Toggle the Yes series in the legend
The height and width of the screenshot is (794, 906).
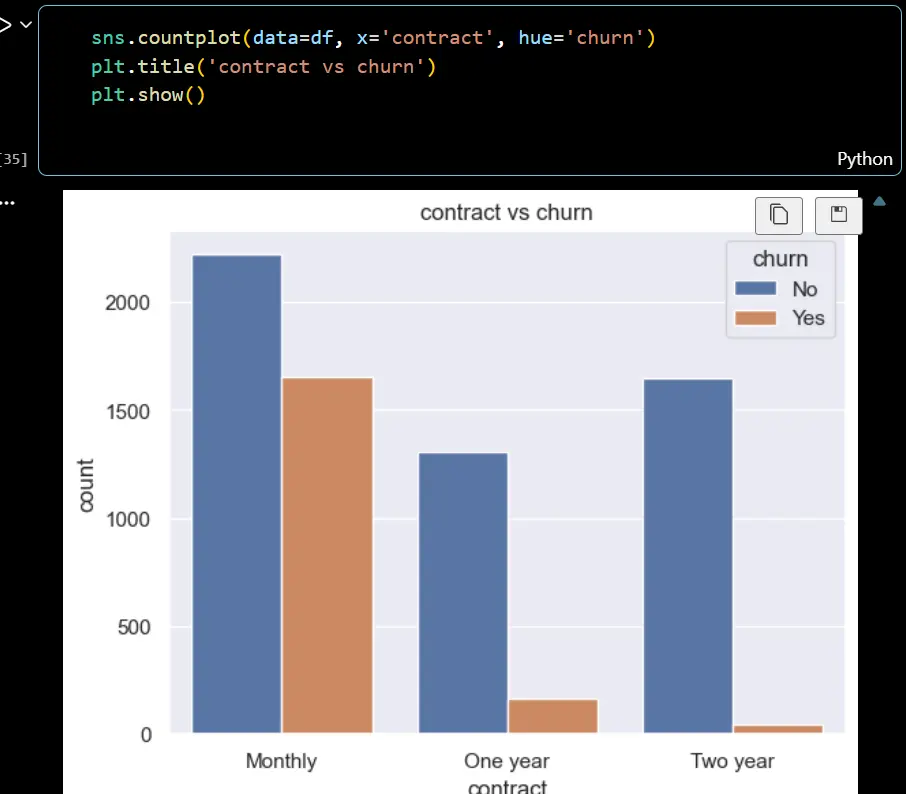(808, 318)
